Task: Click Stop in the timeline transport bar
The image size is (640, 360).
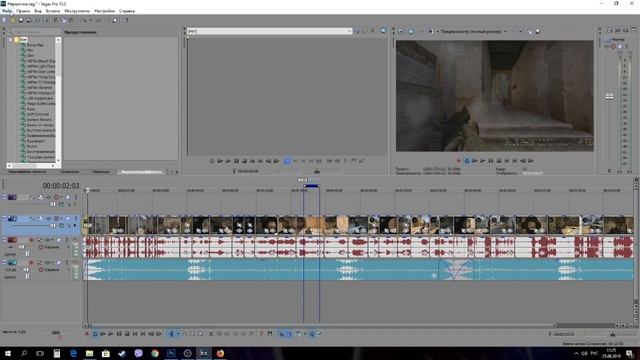Action: pyautogui.click(x=127, y=334)
